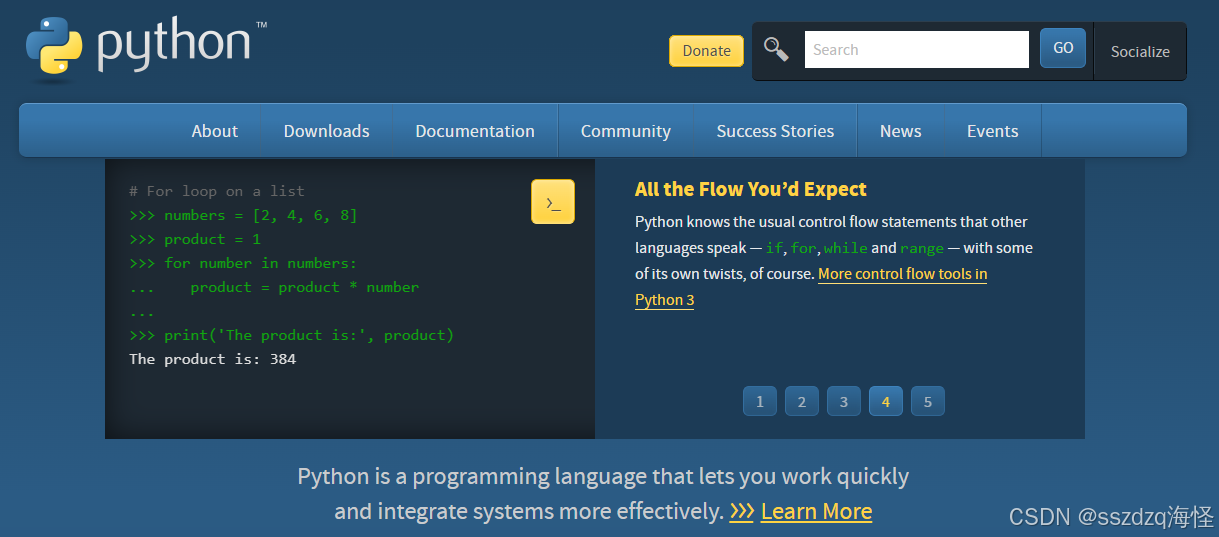Click the 'product = product * number' line

click(x=274, y=287)
